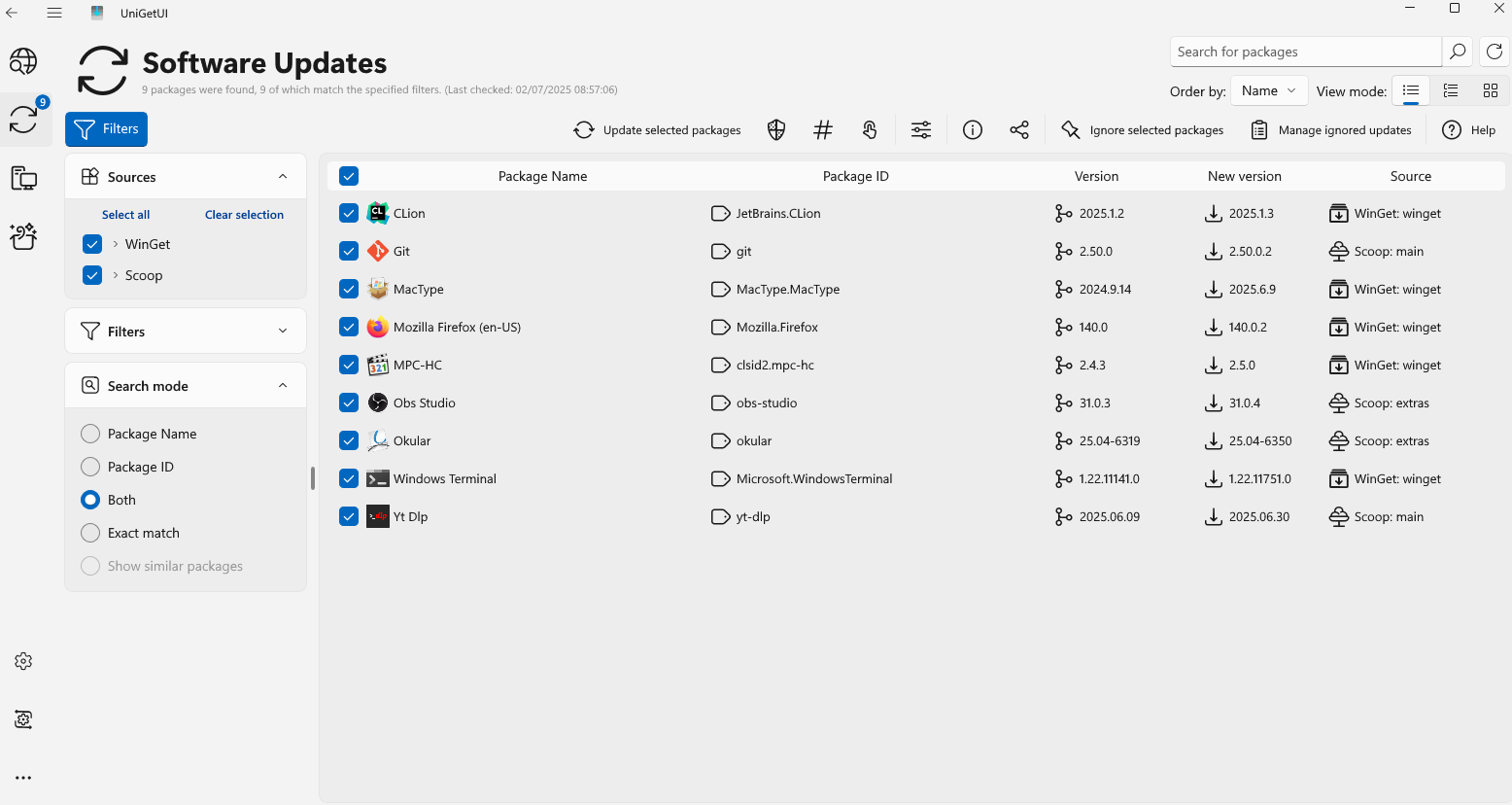Open Installed Packages sidebar icon
Screen dimensions: 1512x805
click(23, 178)
